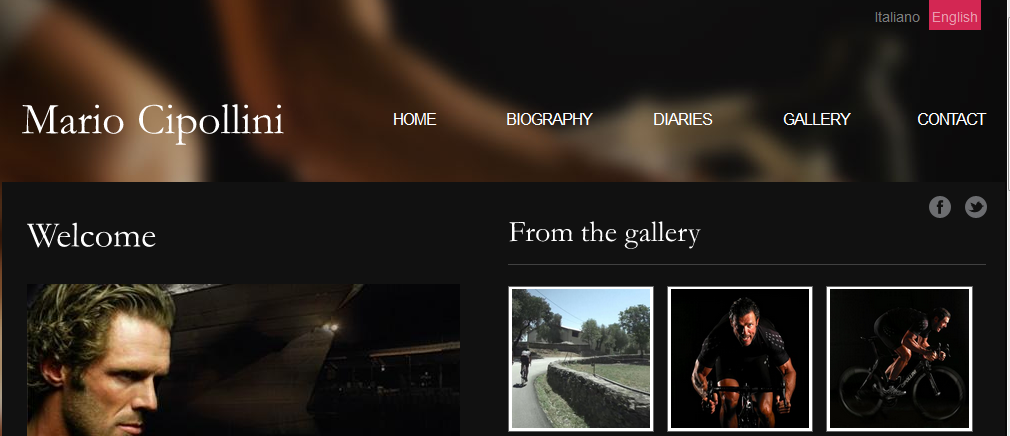Navigate to GALLERY in the menu
1010x436 pixels.
816,120
